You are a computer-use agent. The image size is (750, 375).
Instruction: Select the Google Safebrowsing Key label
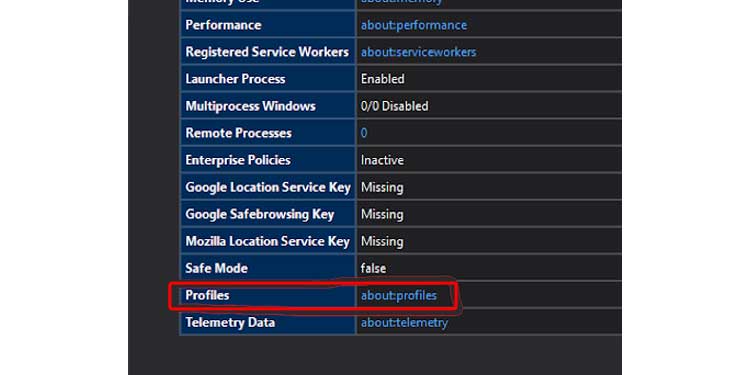[260, 214]
